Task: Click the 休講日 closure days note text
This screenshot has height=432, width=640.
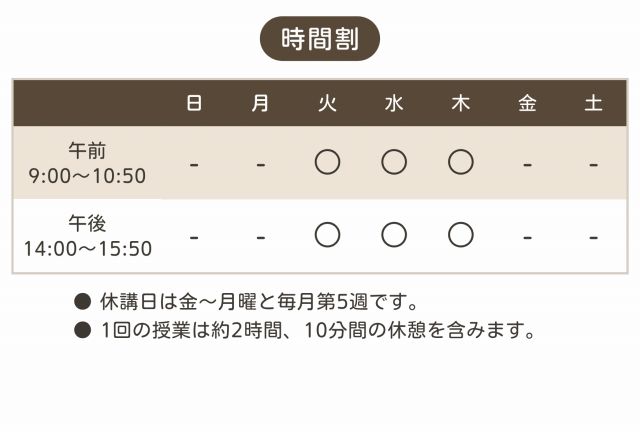Action: (259, 301)
